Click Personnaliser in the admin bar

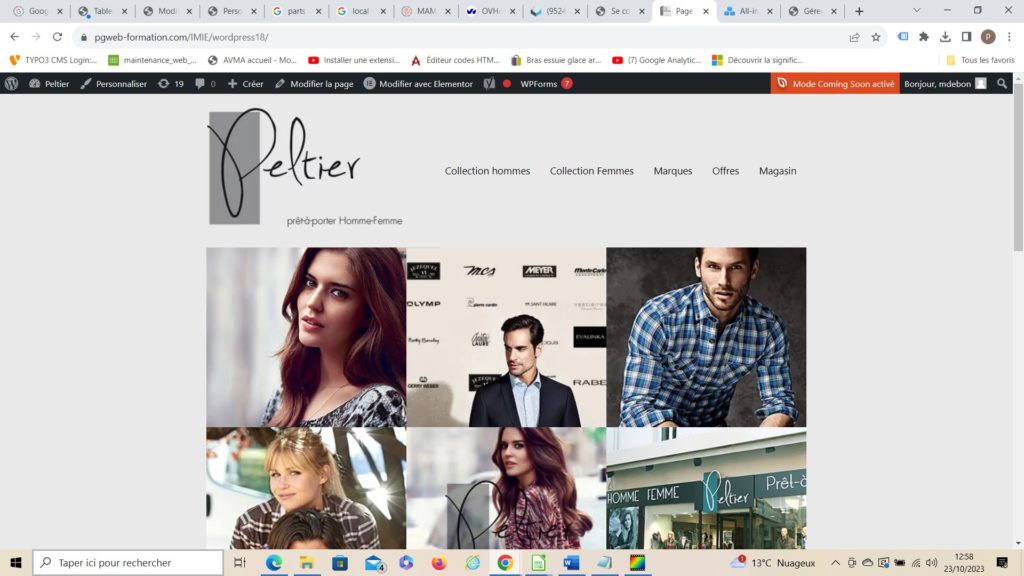coord(114,84)
